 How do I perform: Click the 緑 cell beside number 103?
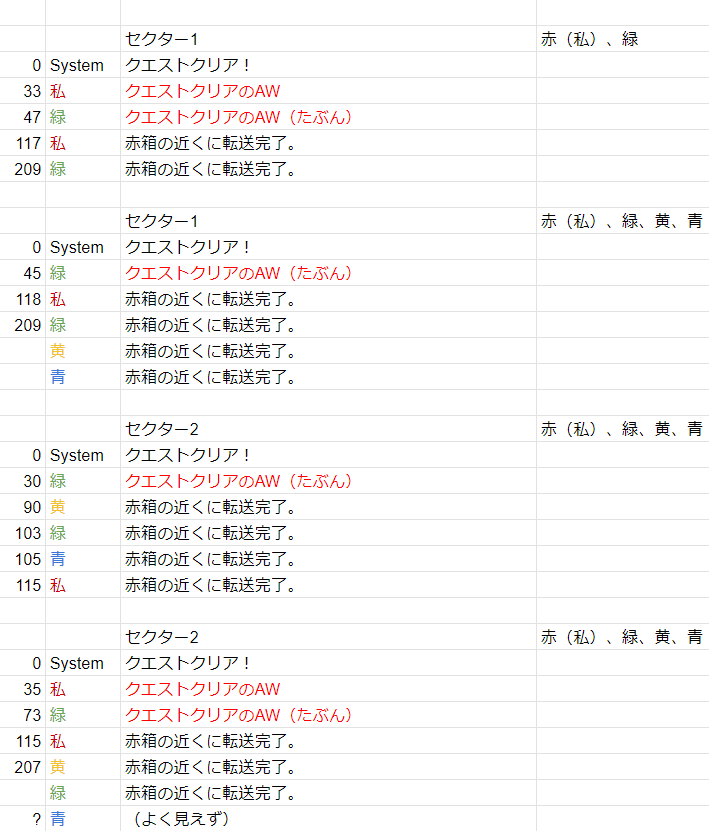[83, 533]
